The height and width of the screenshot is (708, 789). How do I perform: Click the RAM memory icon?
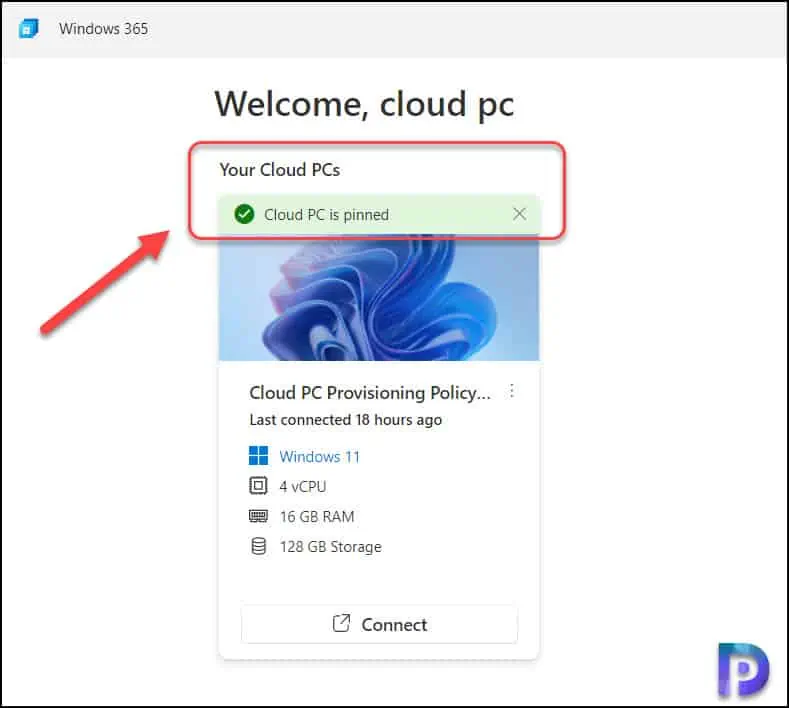click(259, 516)
